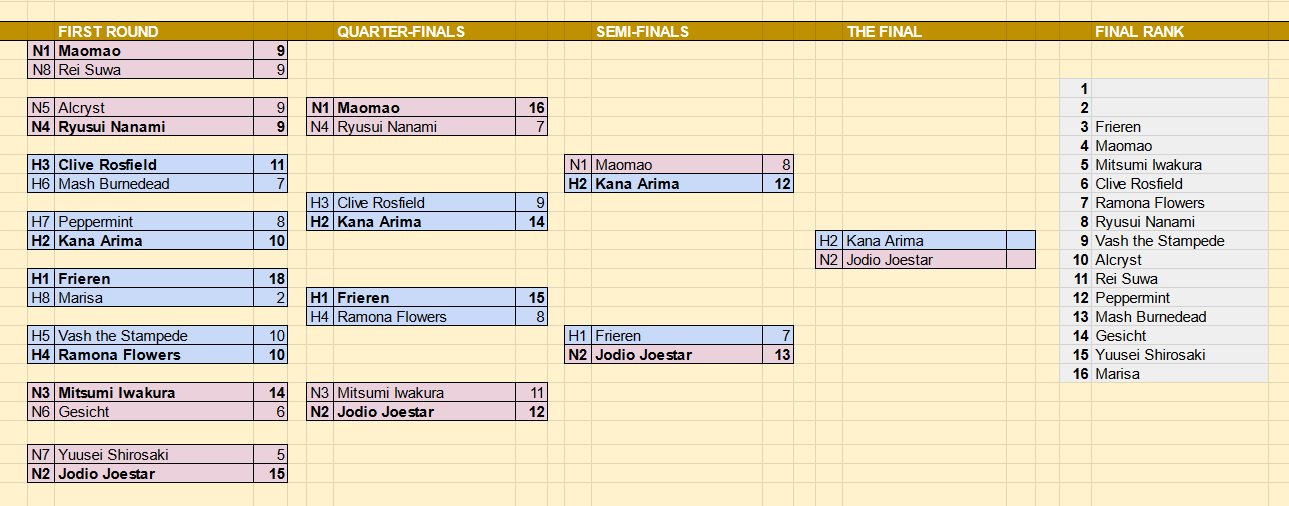This screenshot has height=506, width=1289.
Task: Select the Maomao cell in First Round
Action: pos(154,51)
